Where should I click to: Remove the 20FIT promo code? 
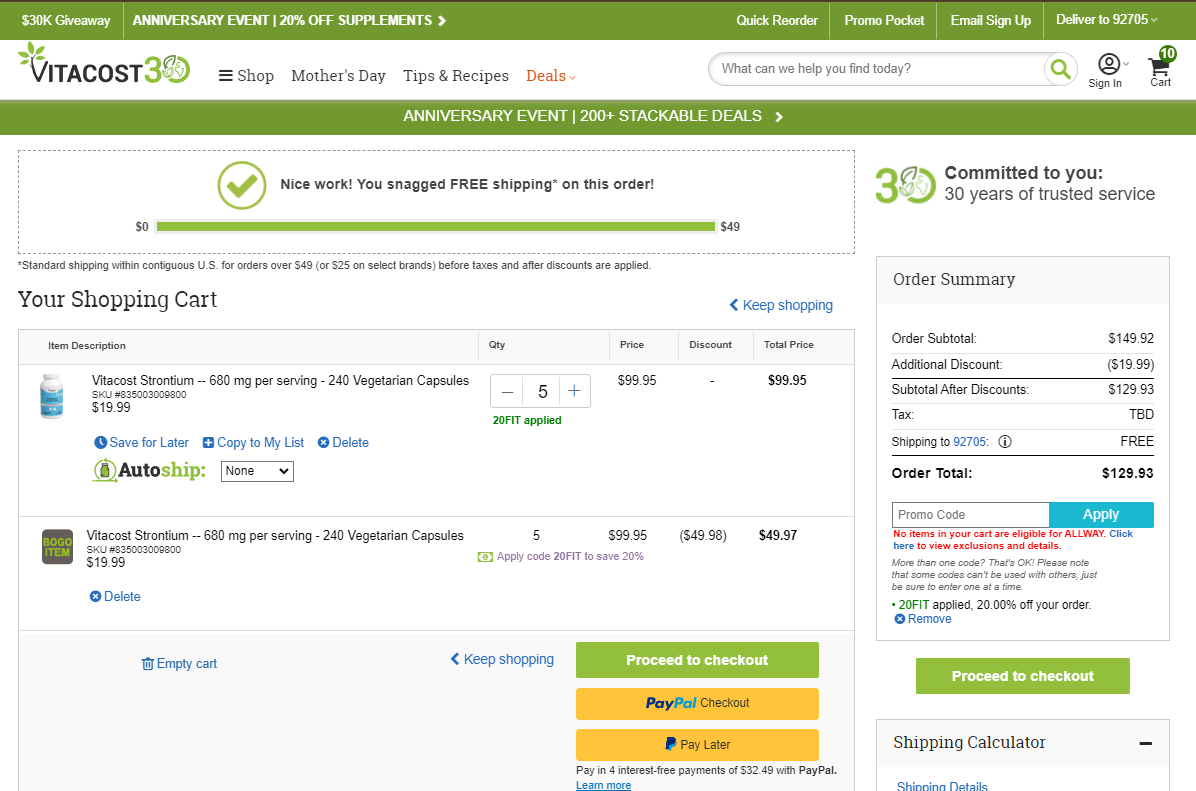(923, 619)
